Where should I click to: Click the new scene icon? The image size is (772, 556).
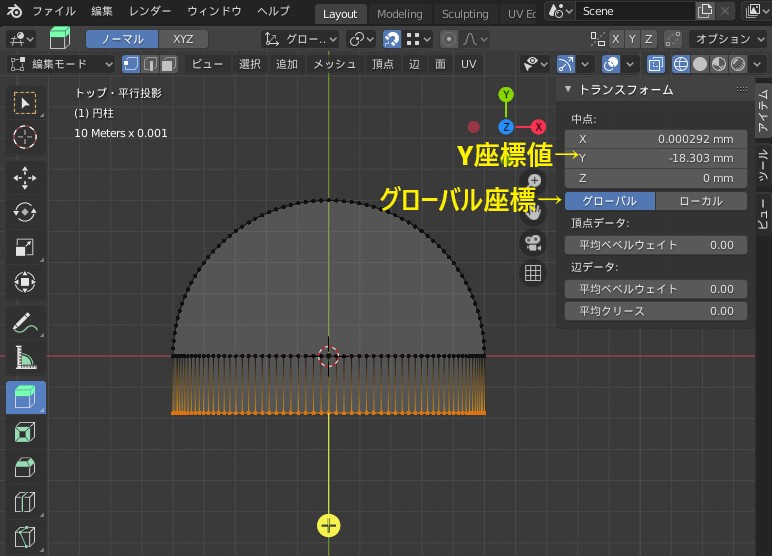(x=705, y=11)
